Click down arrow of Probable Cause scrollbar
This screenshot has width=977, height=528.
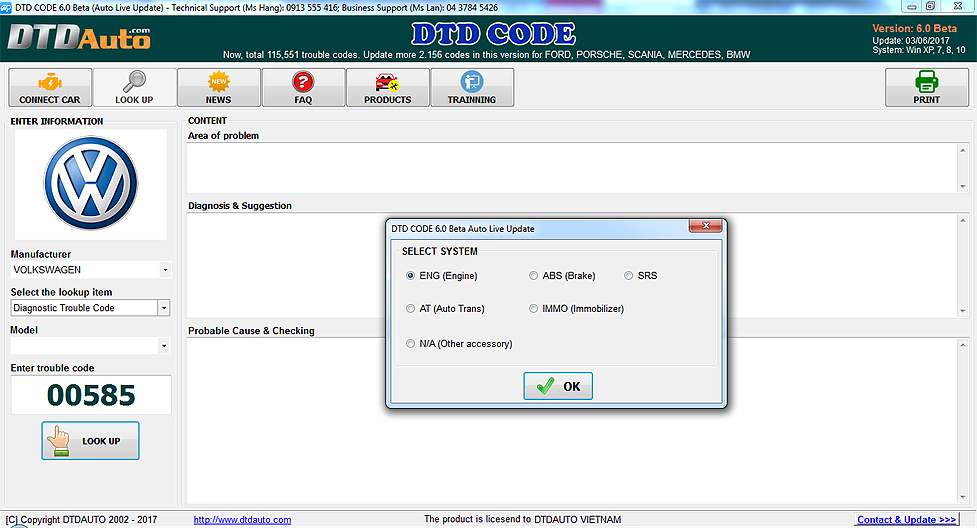point(963,497)
